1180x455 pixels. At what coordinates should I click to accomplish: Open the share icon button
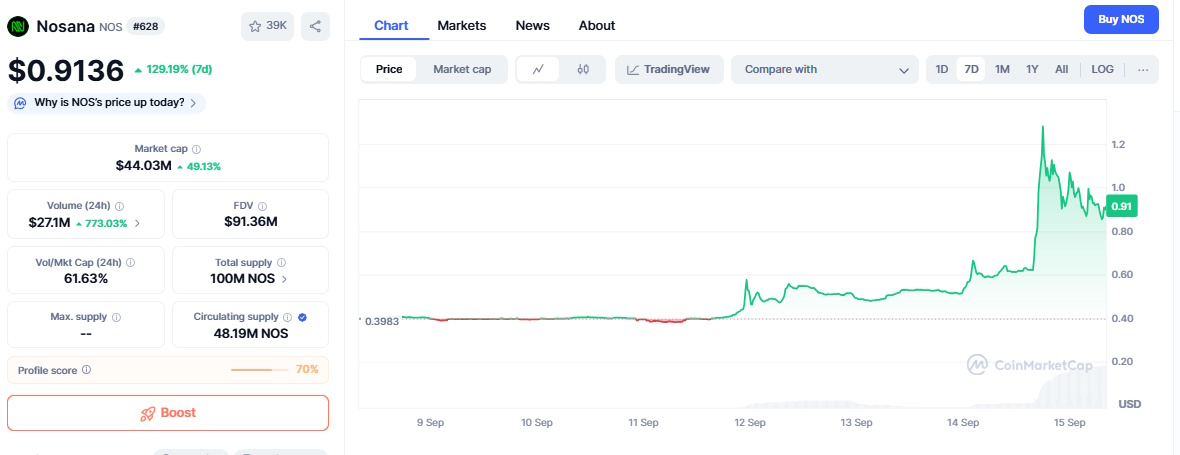click(x=315, y=26)
